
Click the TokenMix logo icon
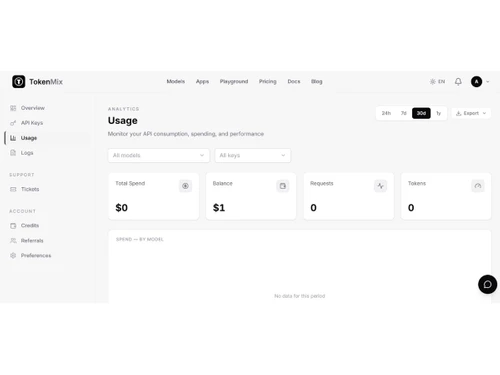coord(19,82)
